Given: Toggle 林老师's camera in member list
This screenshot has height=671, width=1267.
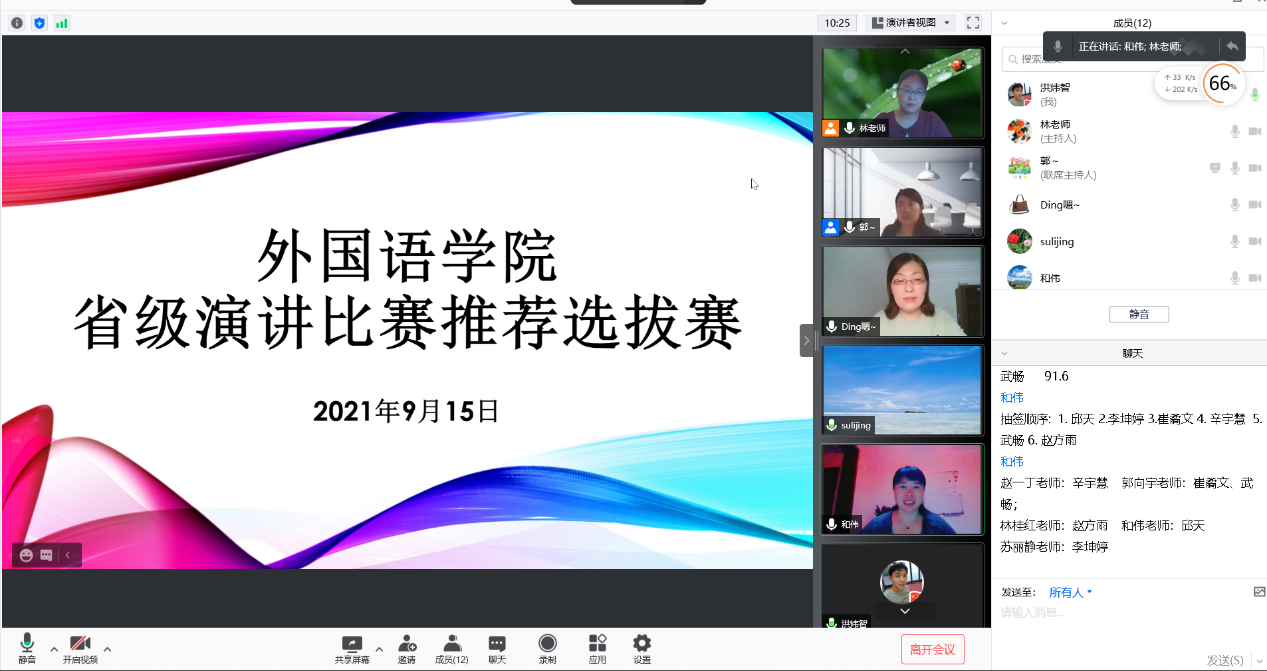Looking at the screenshot, I should pos(1254,131).
